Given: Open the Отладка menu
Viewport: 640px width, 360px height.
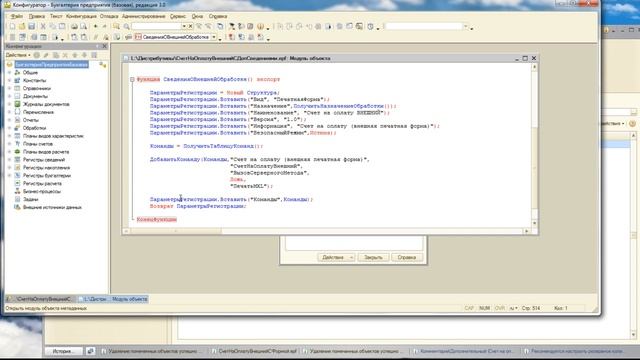Looking at the screenshot, I should [109, 16].
